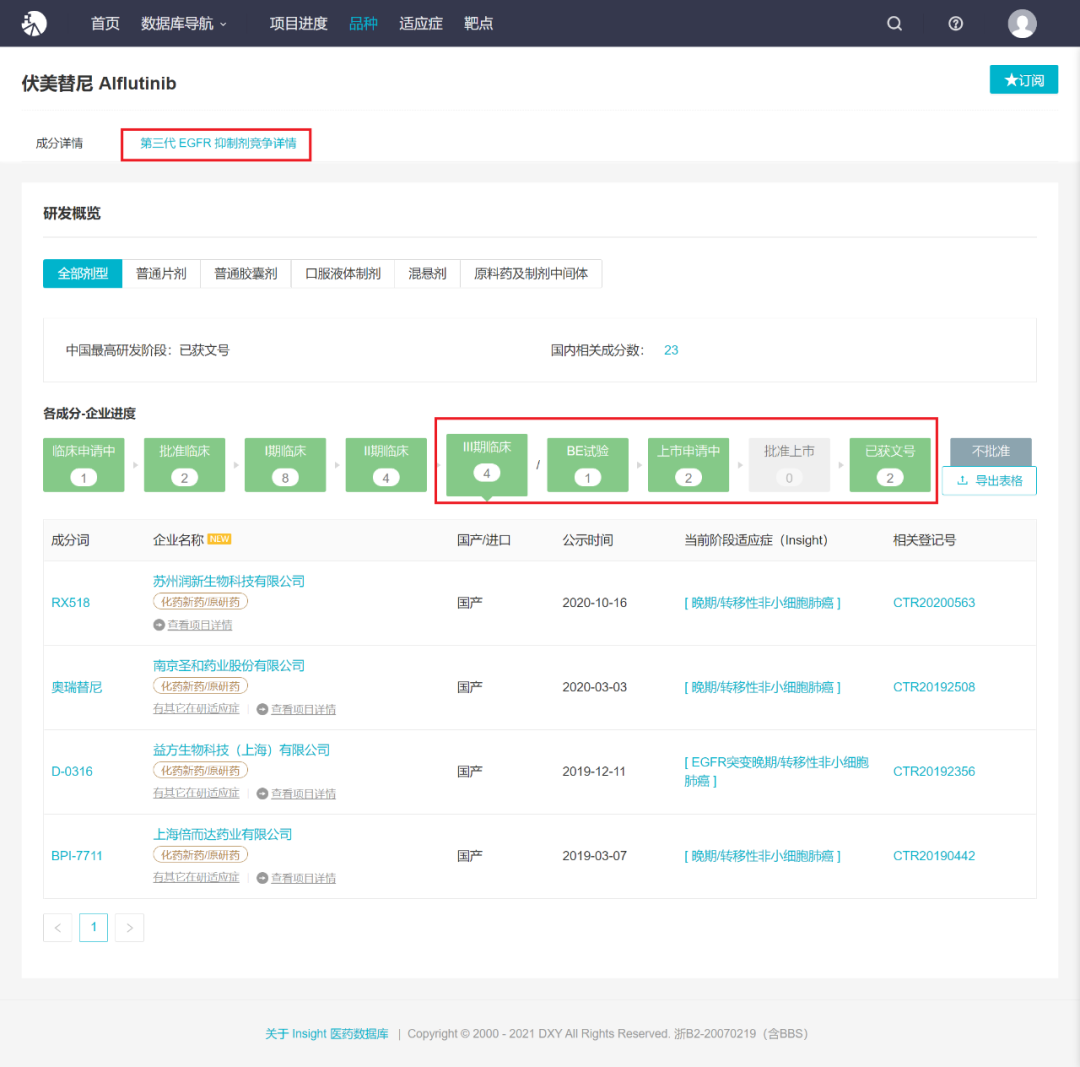Select the III期临床 stage block
This screenshot has height=1067, width=1080.
(x=486, y=463)
